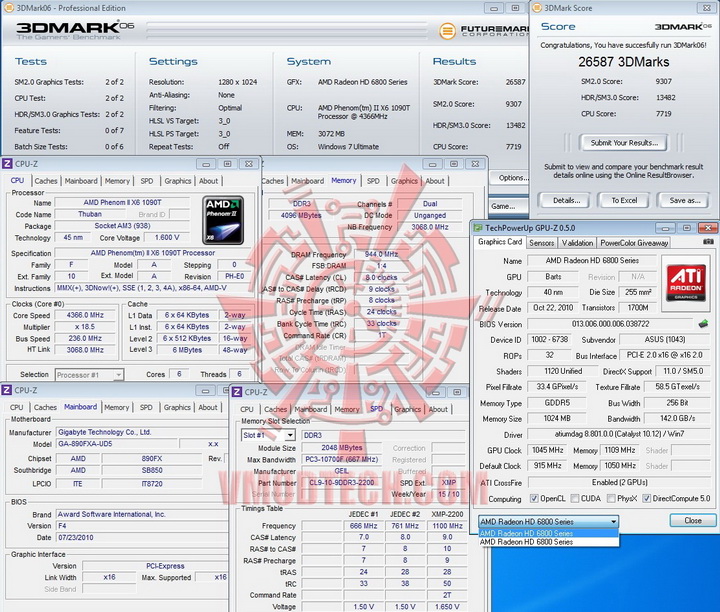Open the Processor #1 selection dropdown
This screenshot has width=720, height=612.
coord(89,375)
